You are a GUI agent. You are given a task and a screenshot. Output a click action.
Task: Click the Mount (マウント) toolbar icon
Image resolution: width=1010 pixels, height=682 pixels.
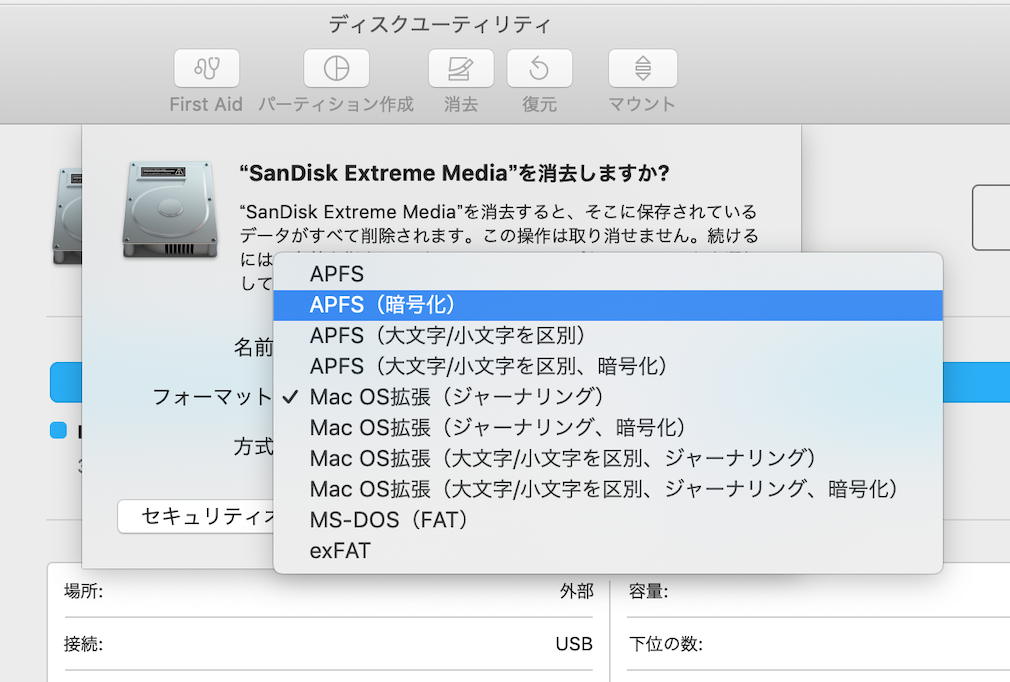pyautogui.click(x=643, y=68)
